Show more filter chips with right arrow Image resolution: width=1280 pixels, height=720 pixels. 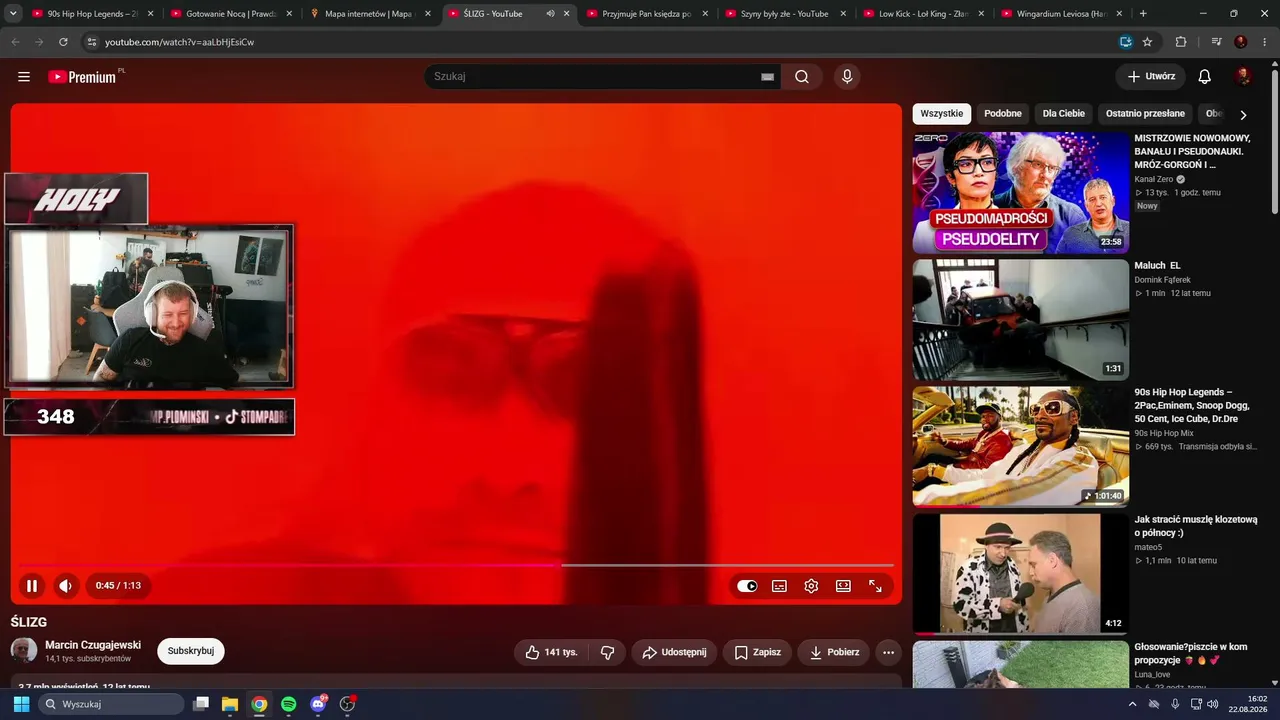click(1243, 115)
